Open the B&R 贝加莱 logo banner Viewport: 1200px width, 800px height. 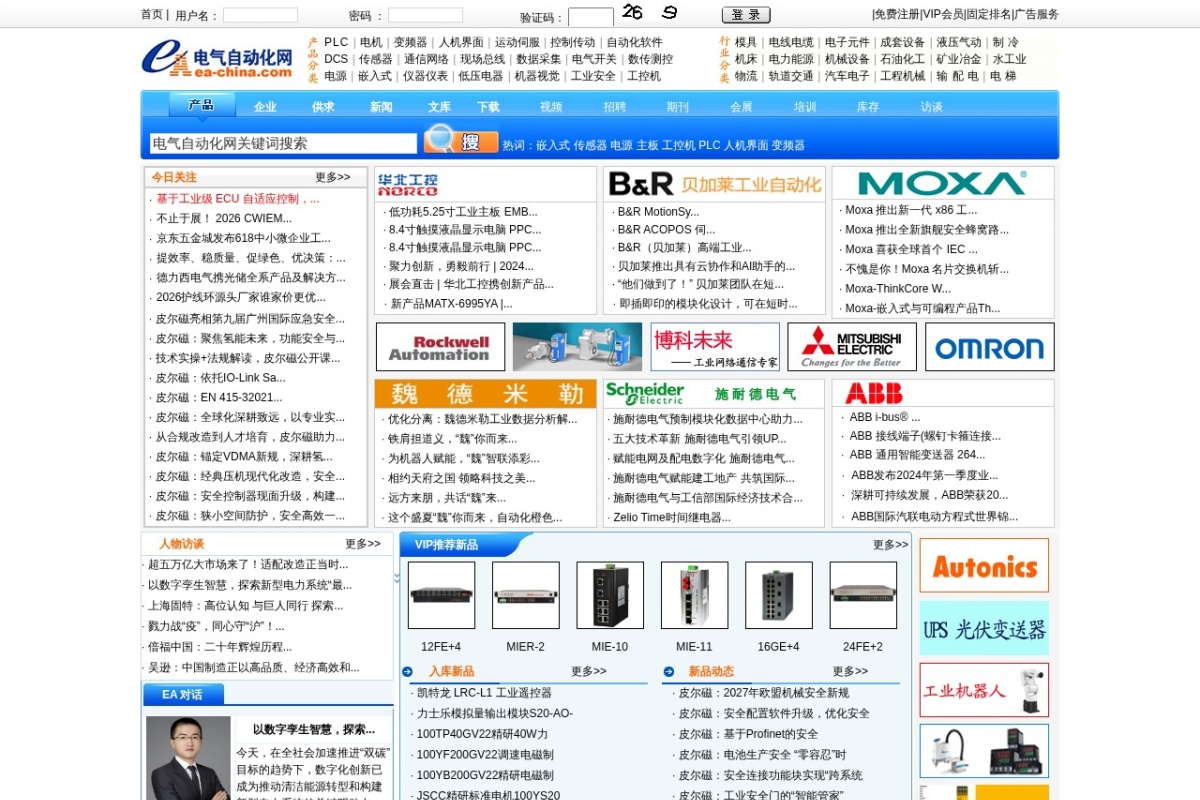pyautogui.click(x=714, y=184)
